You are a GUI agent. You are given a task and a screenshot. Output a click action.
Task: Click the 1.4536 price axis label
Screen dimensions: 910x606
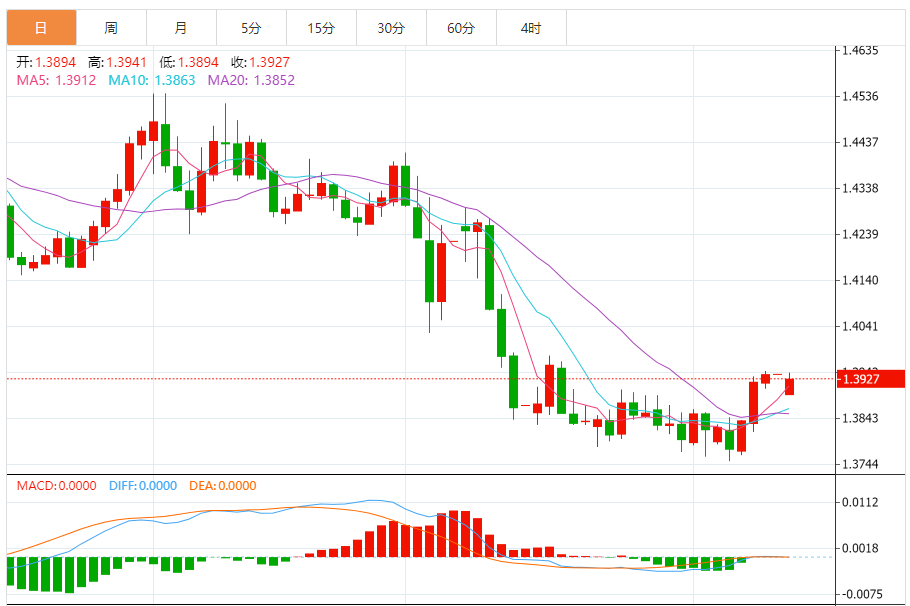click(860, 96)
